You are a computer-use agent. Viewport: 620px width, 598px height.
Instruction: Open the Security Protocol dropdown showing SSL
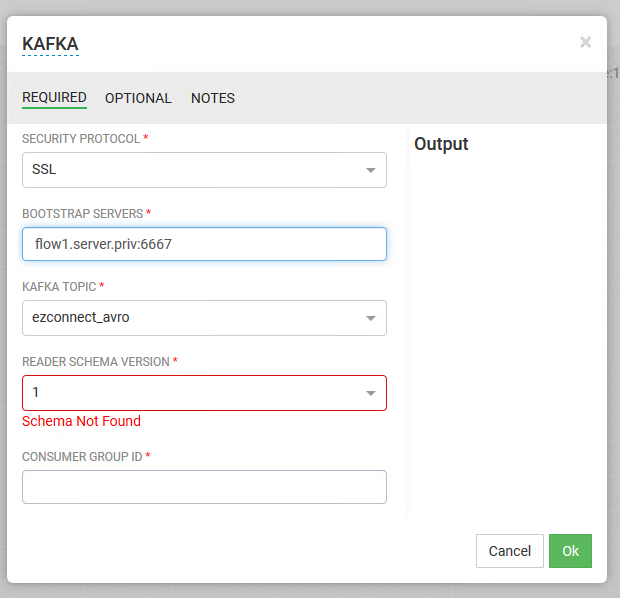tap(190, 170)
